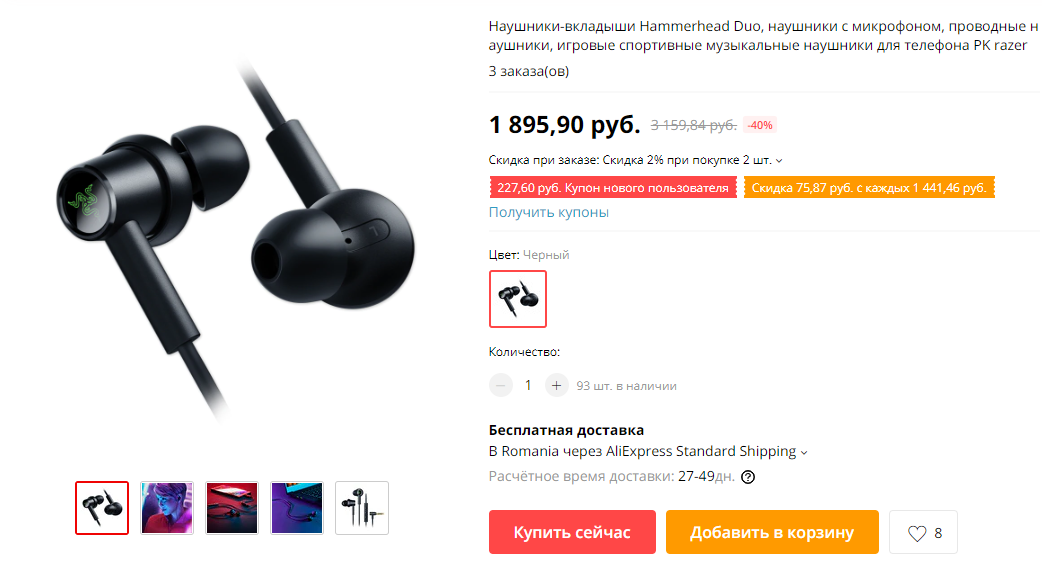
Task: Click the delivery time help question icon
Action: click(x=748, y=477)
